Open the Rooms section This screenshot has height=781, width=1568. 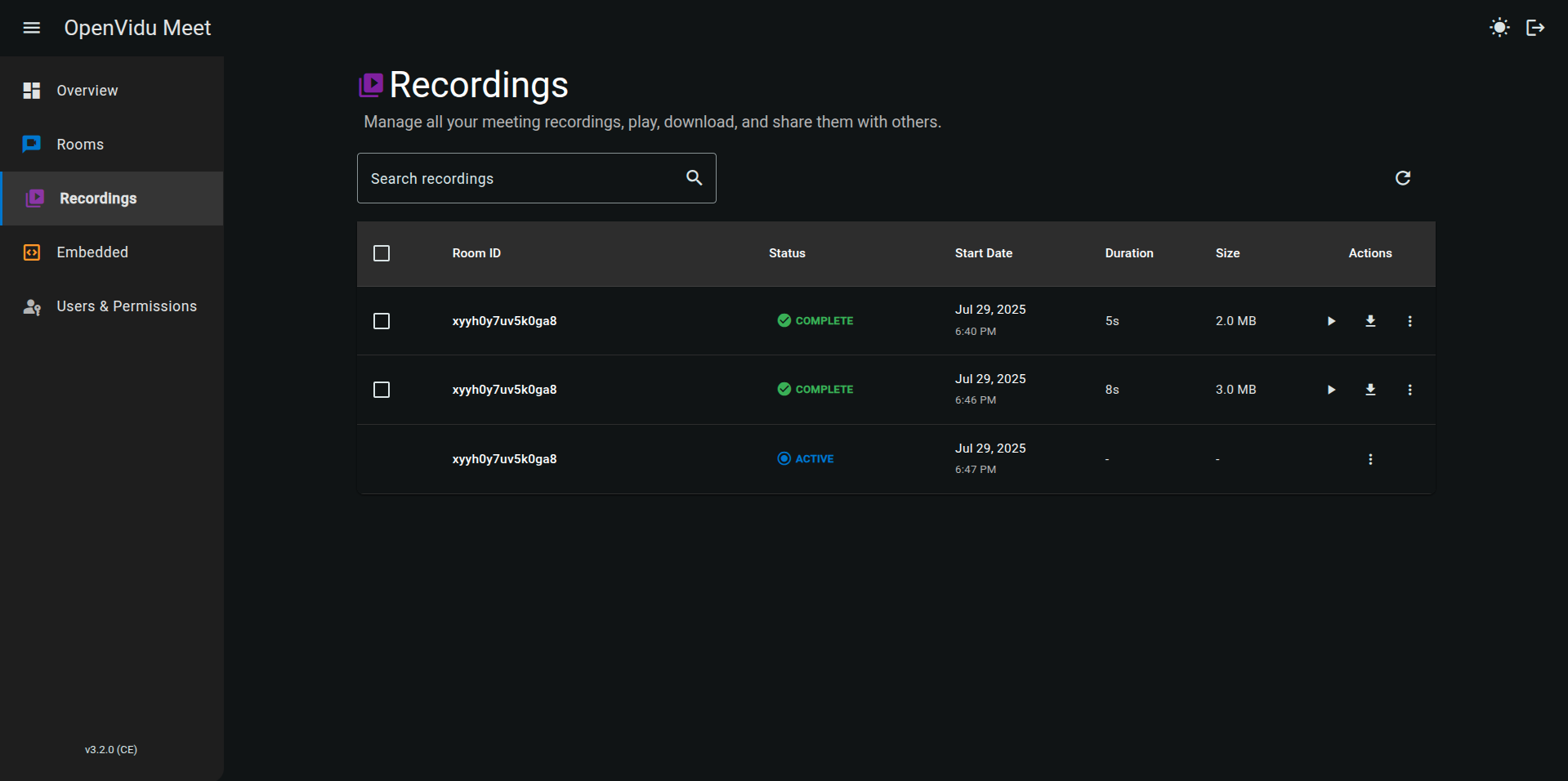point(80,145)
